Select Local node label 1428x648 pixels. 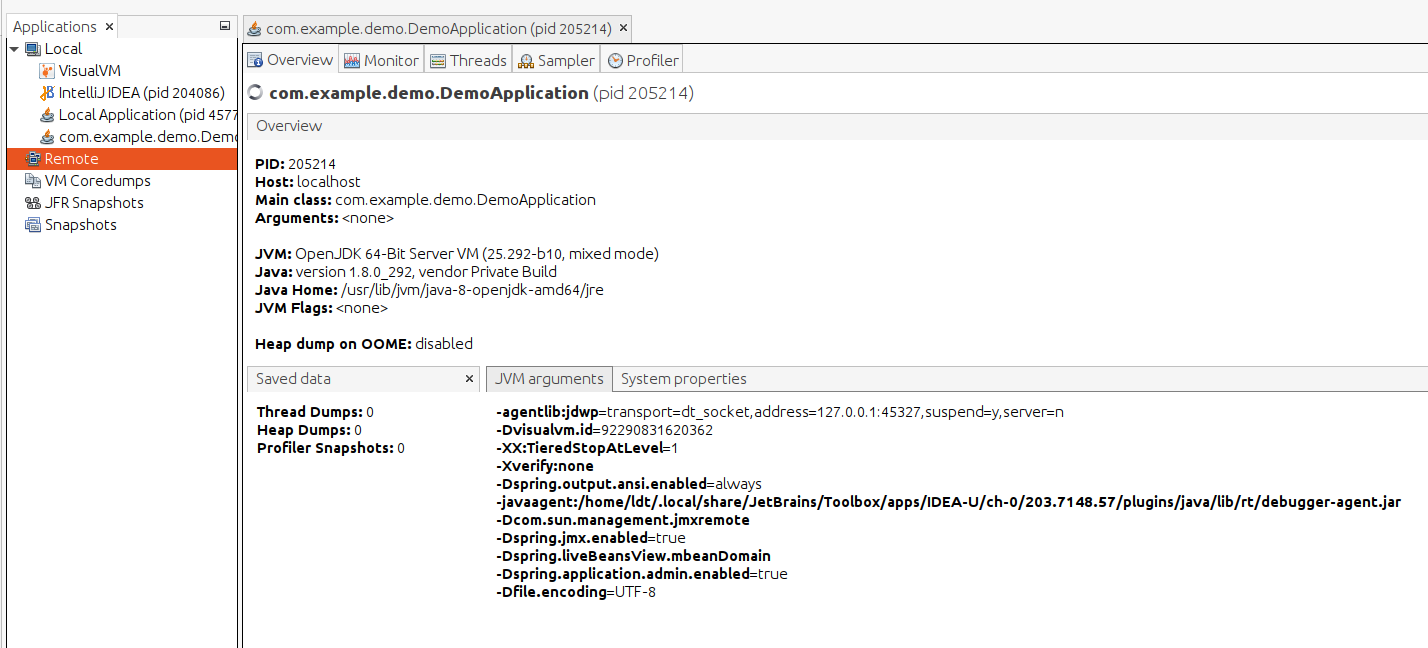[63, 49]
